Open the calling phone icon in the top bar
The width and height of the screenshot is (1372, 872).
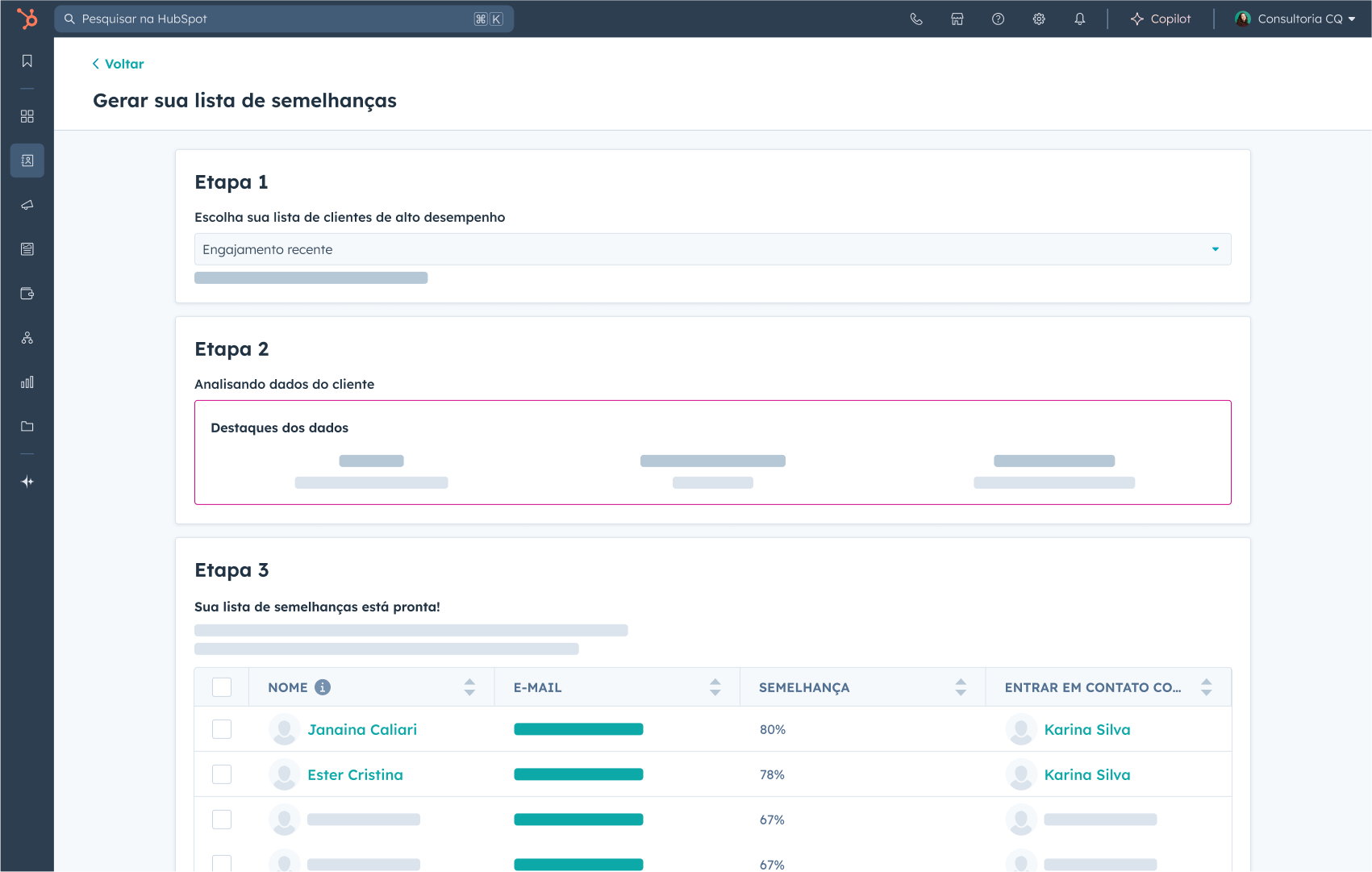[915, 19]
